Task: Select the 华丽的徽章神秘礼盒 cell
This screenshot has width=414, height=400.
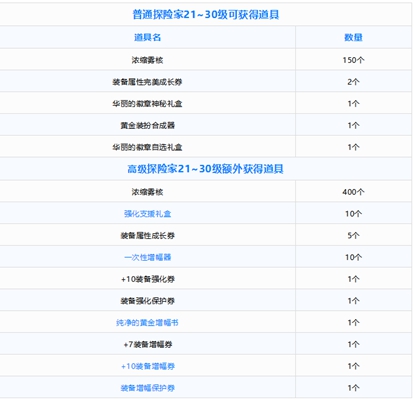Action: 147,104
